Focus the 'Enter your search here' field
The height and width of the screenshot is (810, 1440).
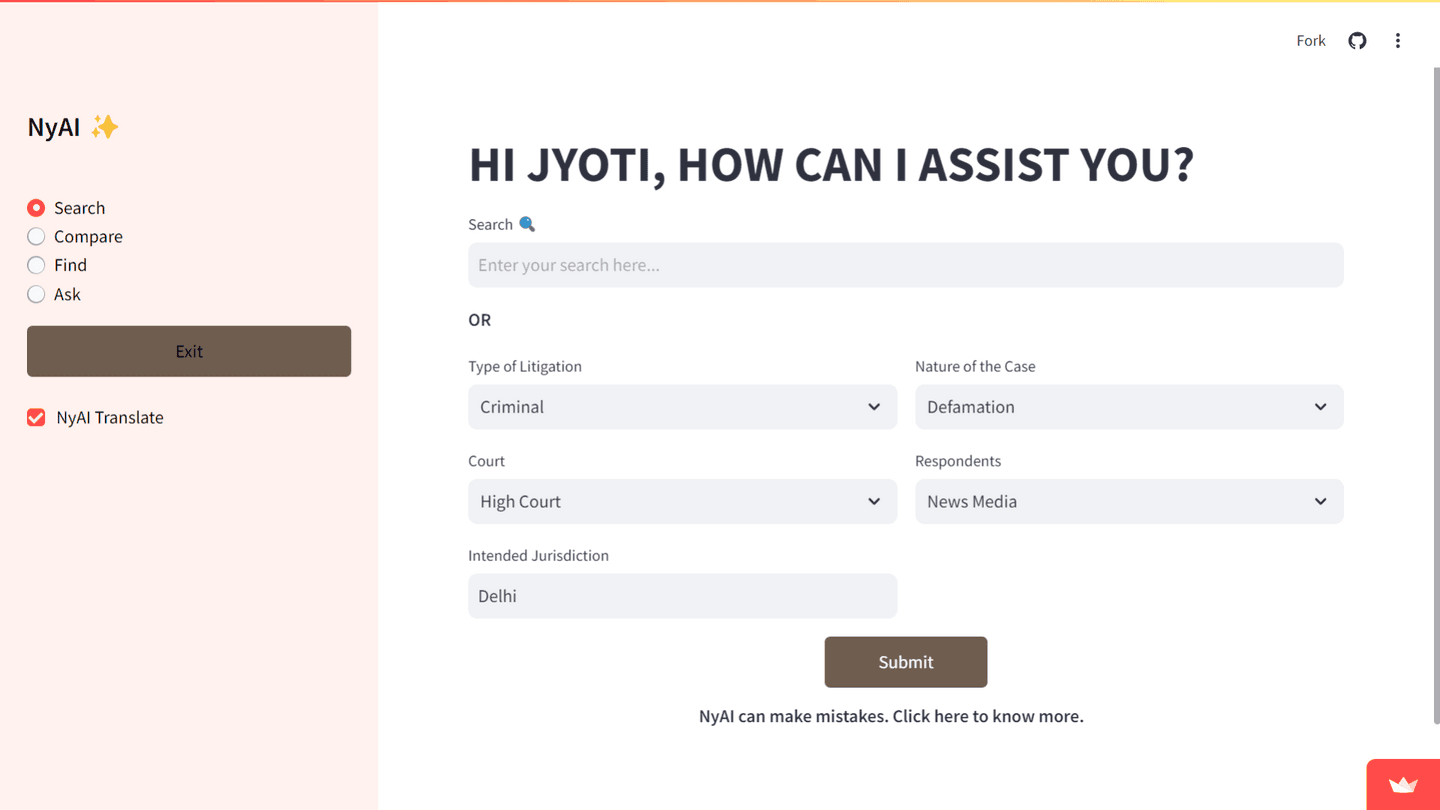pos(906,265)
